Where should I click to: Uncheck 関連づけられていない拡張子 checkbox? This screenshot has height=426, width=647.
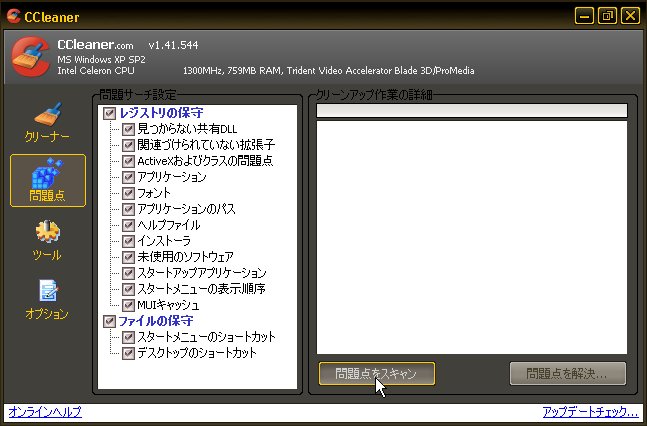click(x=128, y=145)
